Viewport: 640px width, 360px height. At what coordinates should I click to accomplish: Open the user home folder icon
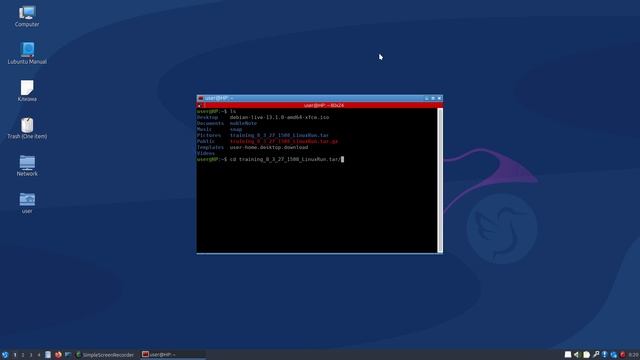[27, 203]
